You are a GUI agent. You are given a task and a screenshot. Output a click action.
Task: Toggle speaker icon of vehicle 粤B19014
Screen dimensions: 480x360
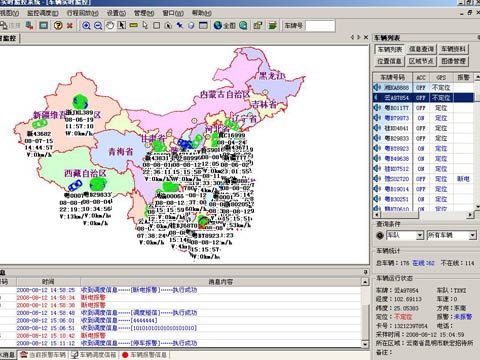[377, 189]
